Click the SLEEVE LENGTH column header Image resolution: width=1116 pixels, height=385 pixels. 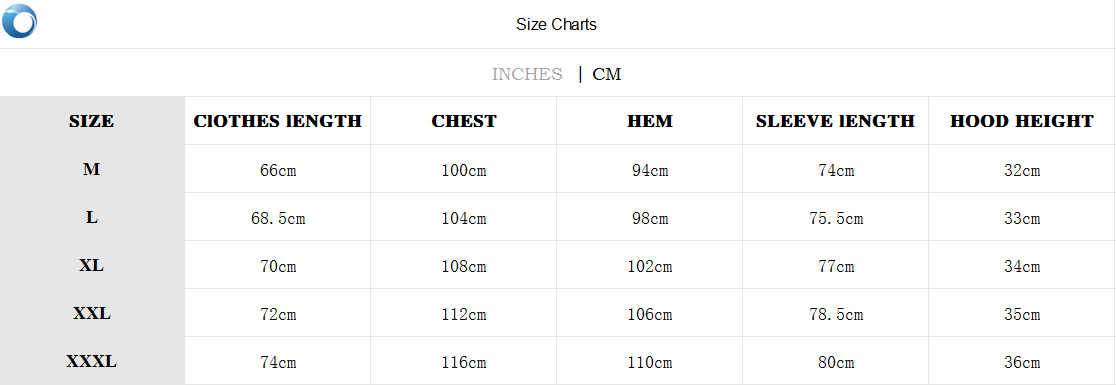coord(835,121)
